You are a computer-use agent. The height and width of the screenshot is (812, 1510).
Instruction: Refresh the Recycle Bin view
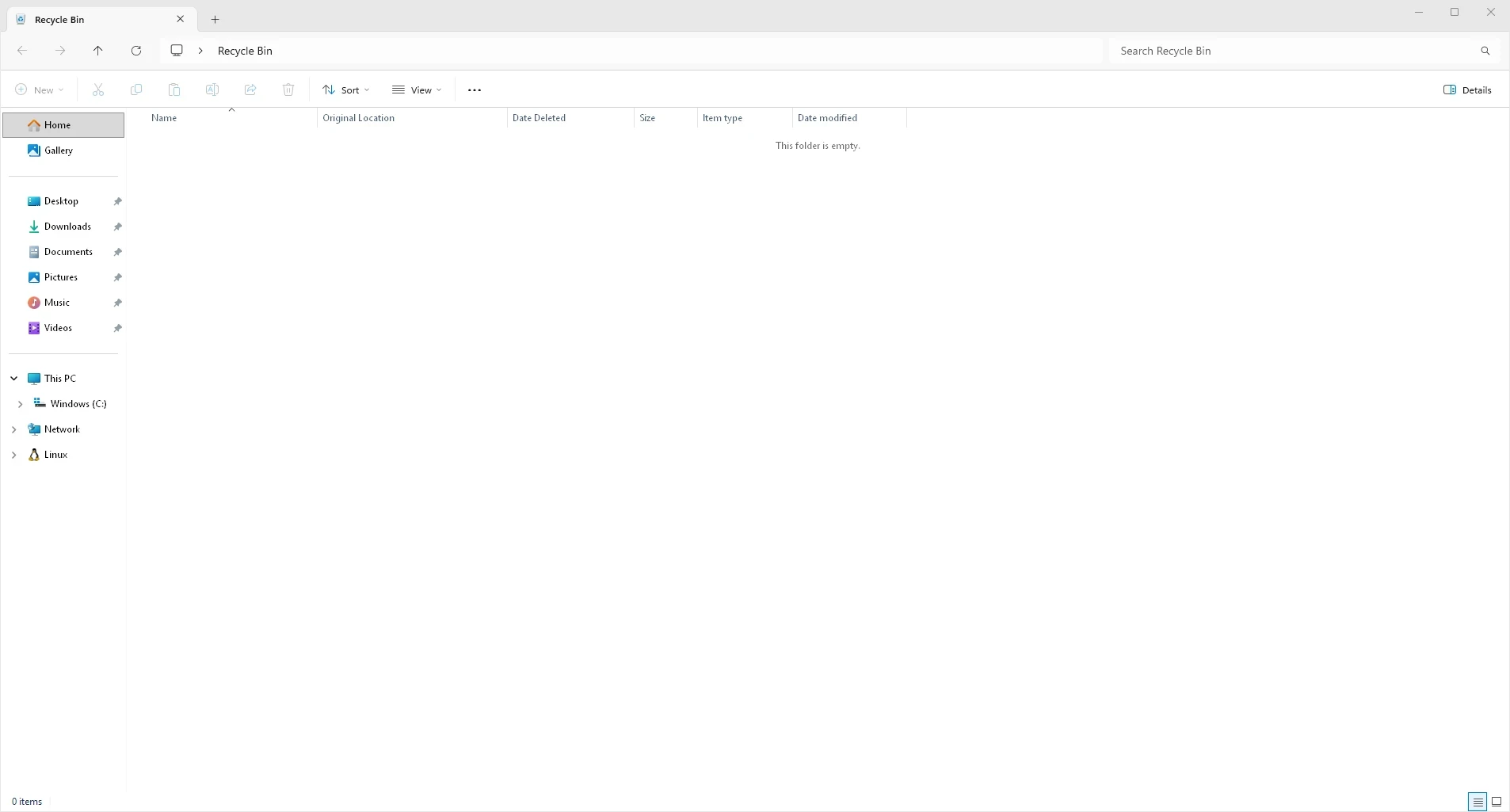pos(136,51)
